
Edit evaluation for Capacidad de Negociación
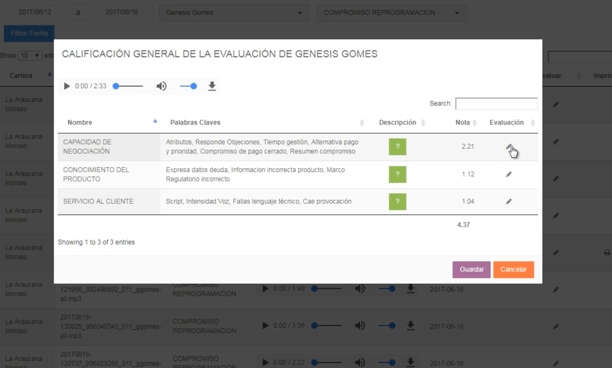coord(509,147)
